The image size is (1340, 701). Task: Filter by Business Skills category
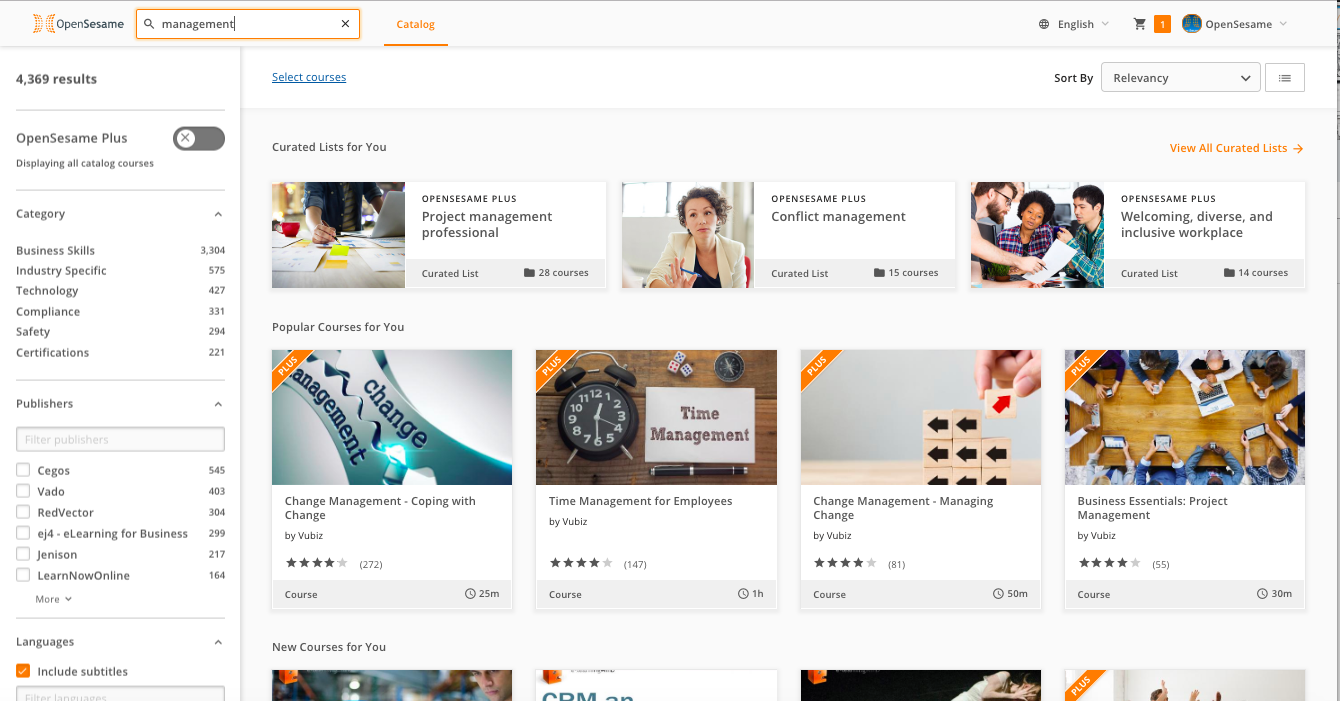pos(55,250)
